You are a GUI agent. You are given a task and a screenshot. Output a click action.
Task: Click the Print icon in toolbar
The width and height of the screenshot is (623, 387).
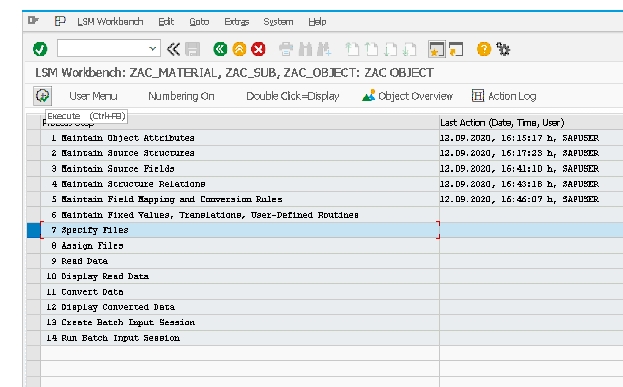[286, 49]
